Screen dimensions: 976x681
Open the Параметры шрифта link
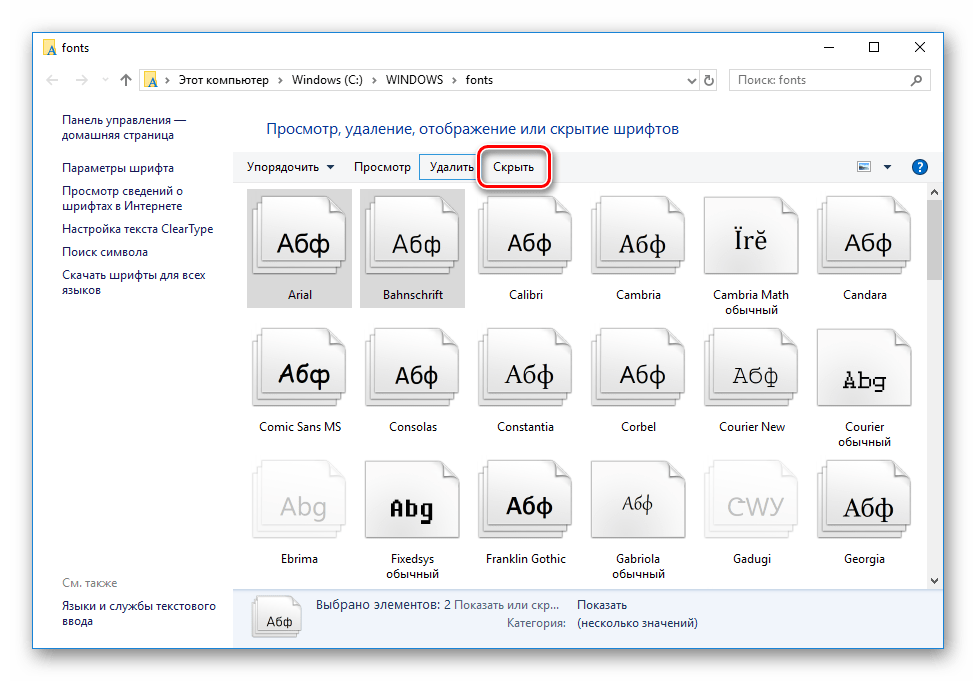pos(118,168)
